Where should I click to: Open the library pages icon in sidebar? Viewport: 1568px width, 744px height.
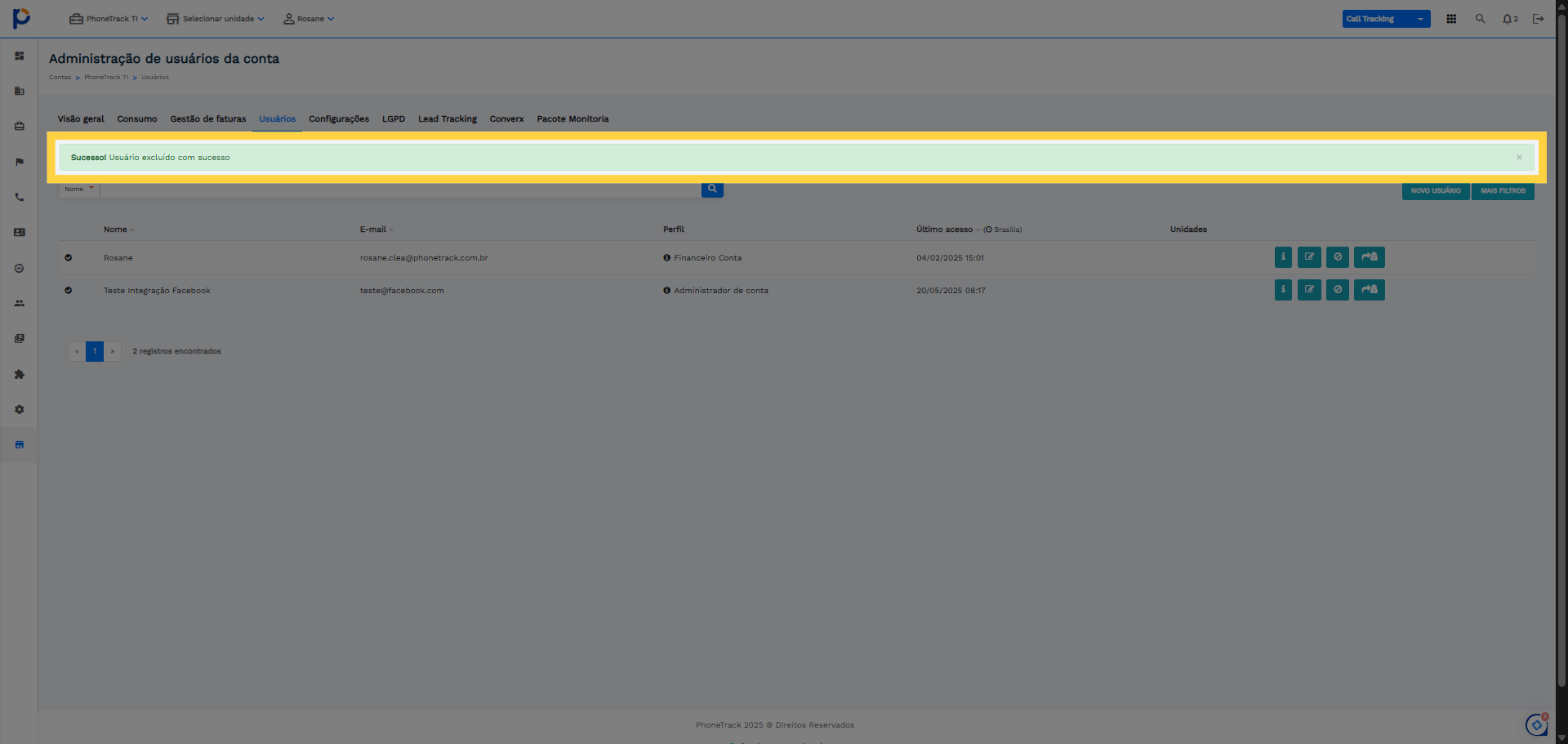point(20,338)
